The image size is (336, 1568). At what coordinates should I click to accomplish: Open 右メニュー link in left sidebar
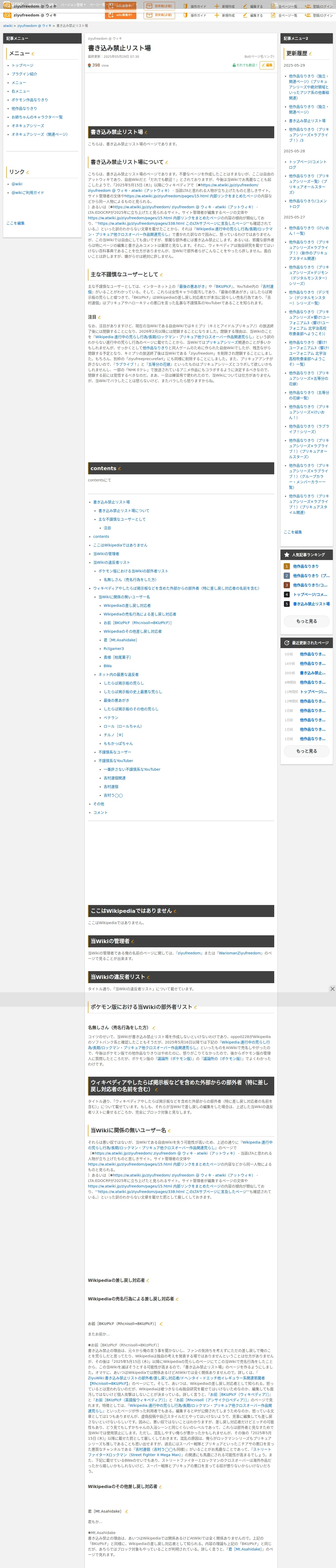tap(21, 91)
